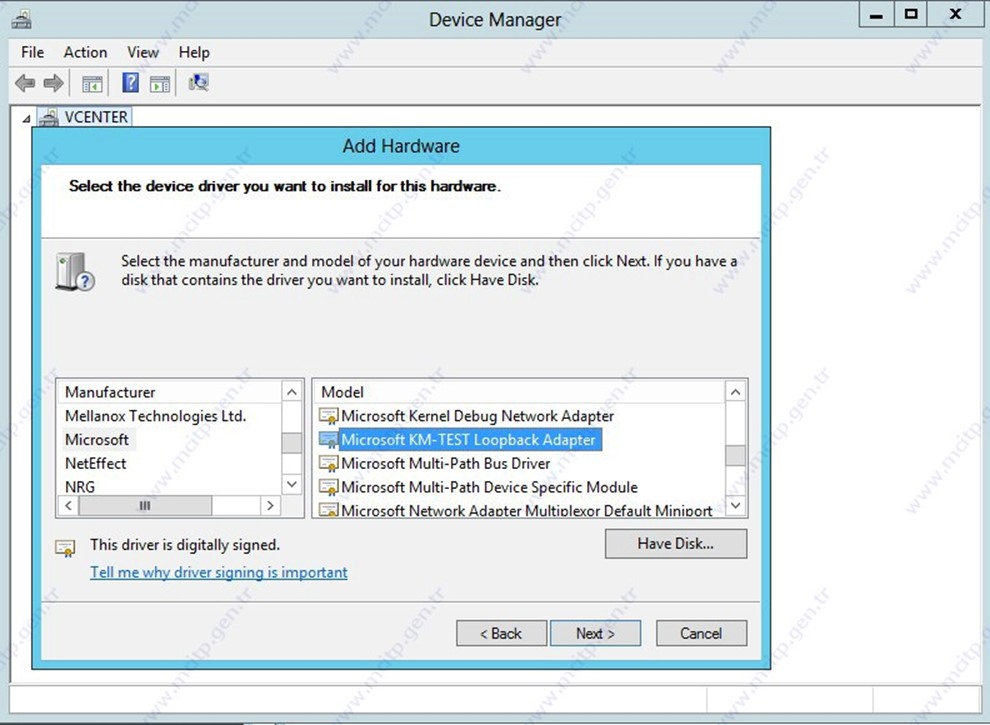
Task: Click down arrow of Manufacturer list scrollbar
Action: [x=292, y=484]
